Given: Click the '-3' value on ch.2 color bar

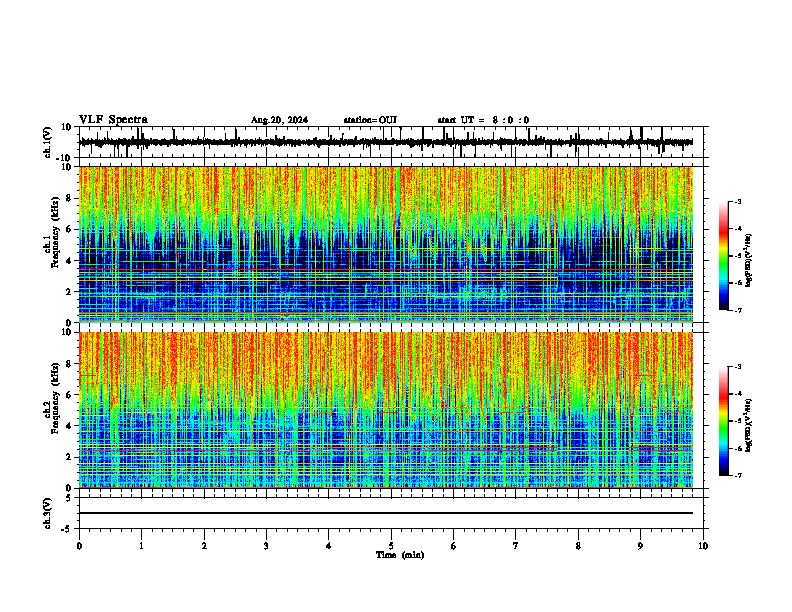Looking at the screenshot, I should point(737,367).
